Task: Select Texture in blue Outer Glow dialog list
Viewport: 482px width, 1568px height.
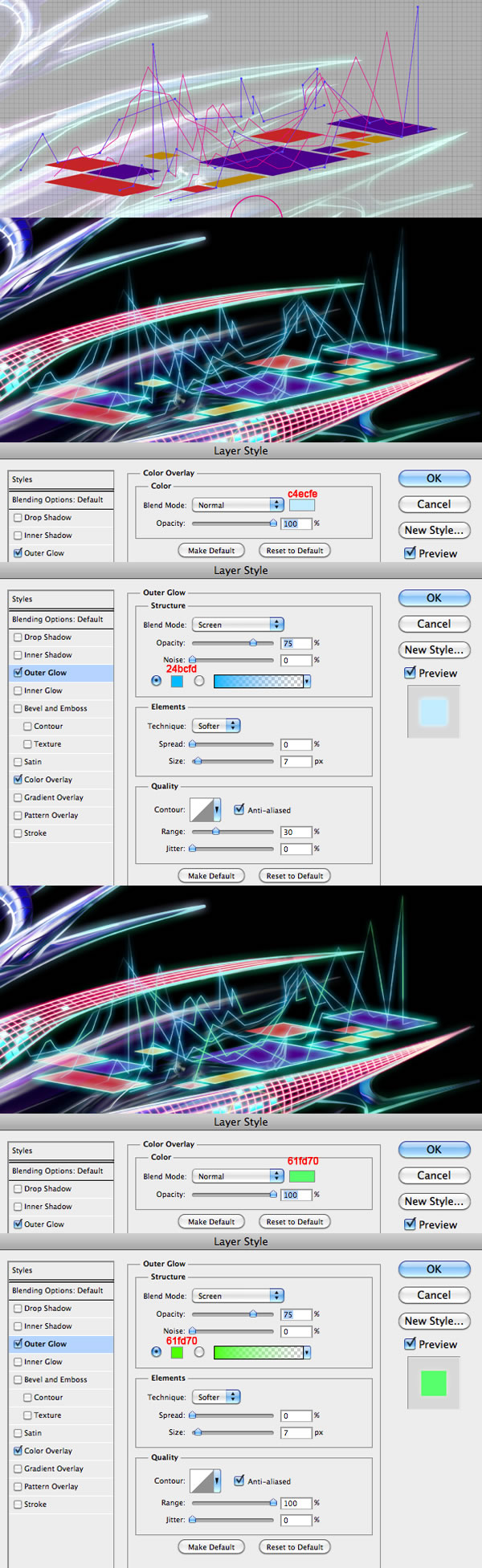Action: click(x=47, y=744)
